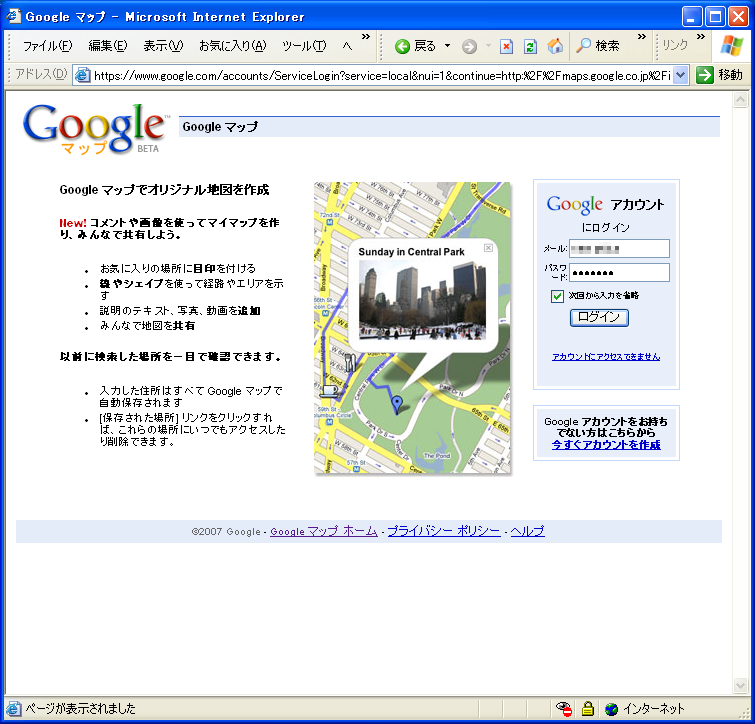Click the Internet zone globe icon
Screen dimensions: 755x724
click(611, 709)
